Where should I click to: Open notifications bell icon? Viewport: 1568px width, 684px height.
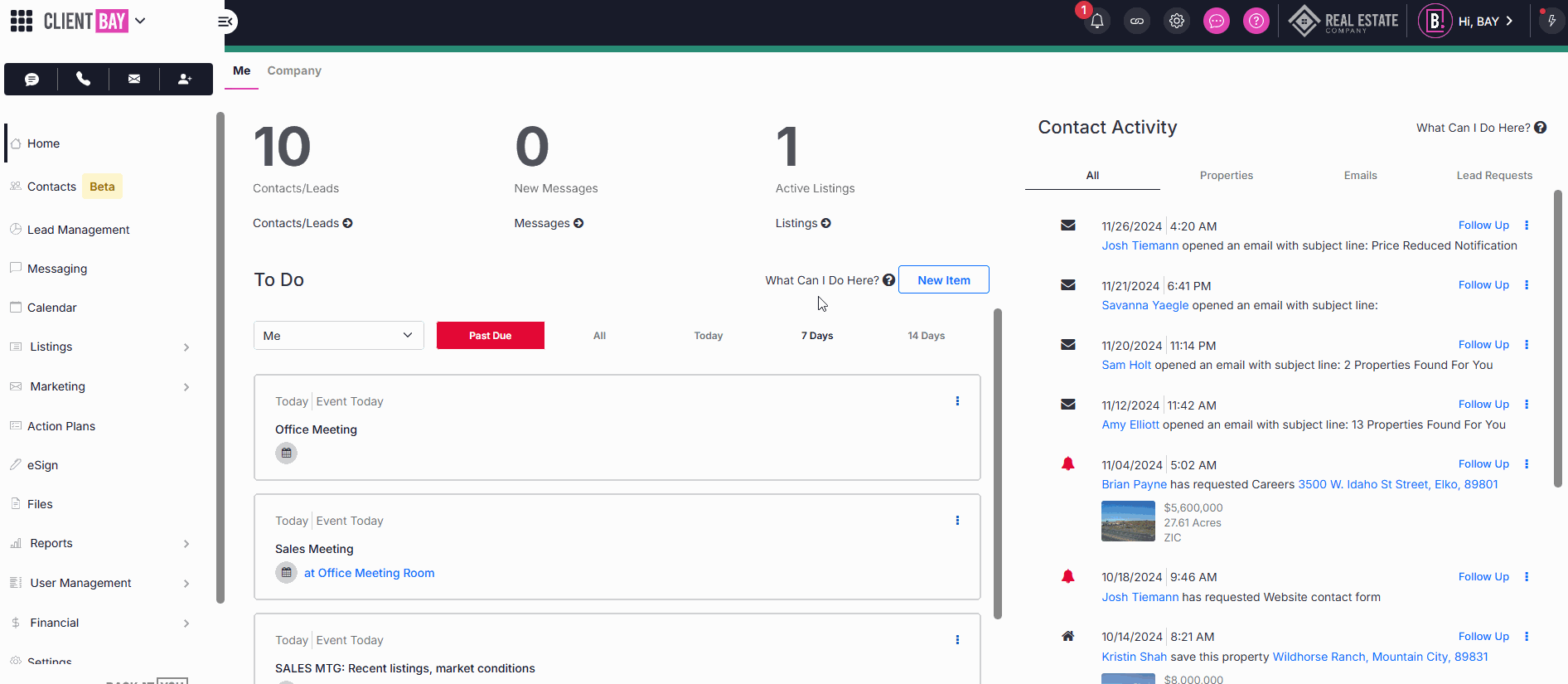(x=1096, y=22)
